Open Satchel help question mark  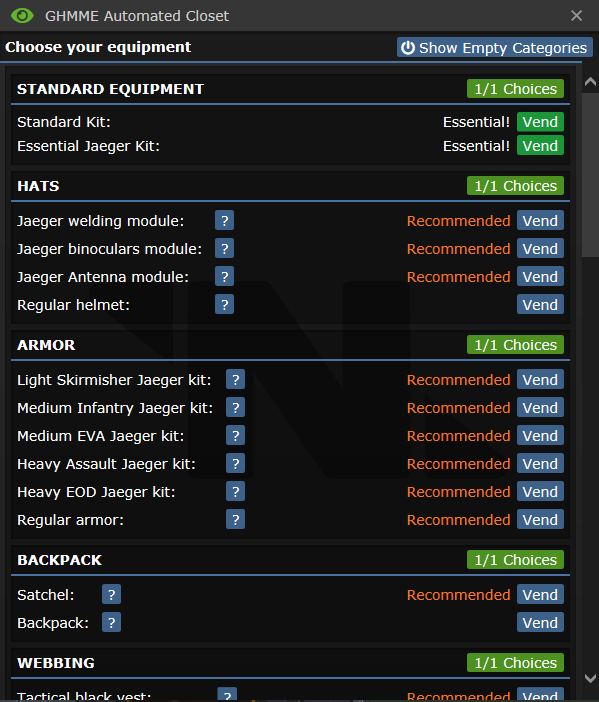(x=111, y=595)
